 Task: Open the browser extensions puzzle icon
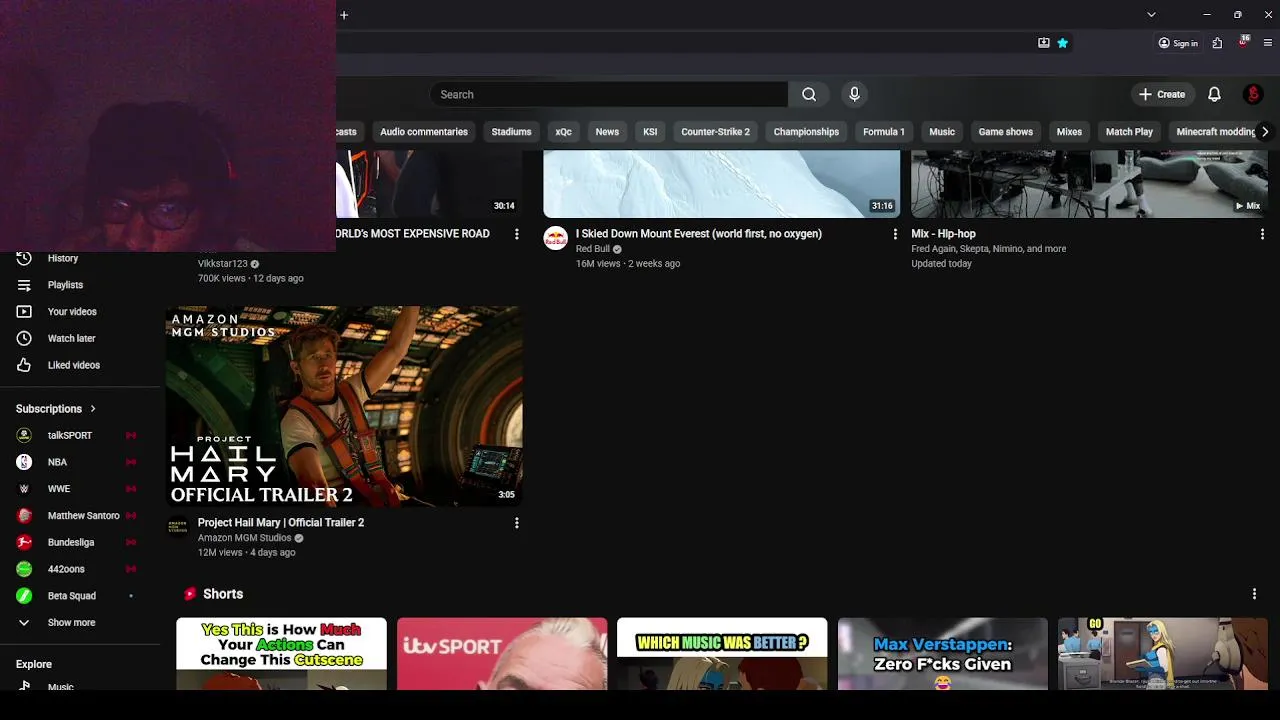pos(1217,43)
